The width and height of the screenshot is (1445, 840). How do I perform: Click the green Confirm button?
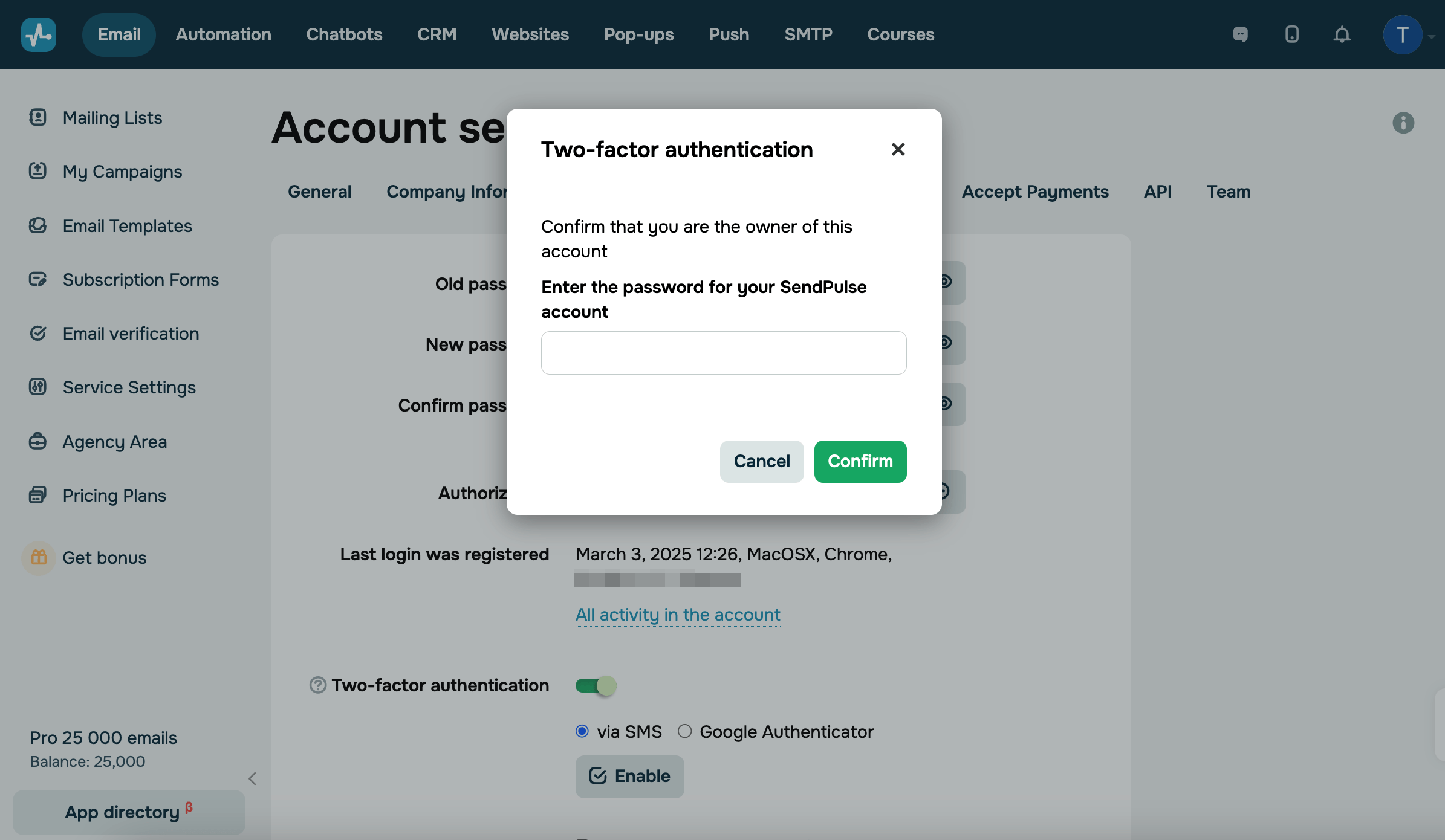tap(860, 461)
